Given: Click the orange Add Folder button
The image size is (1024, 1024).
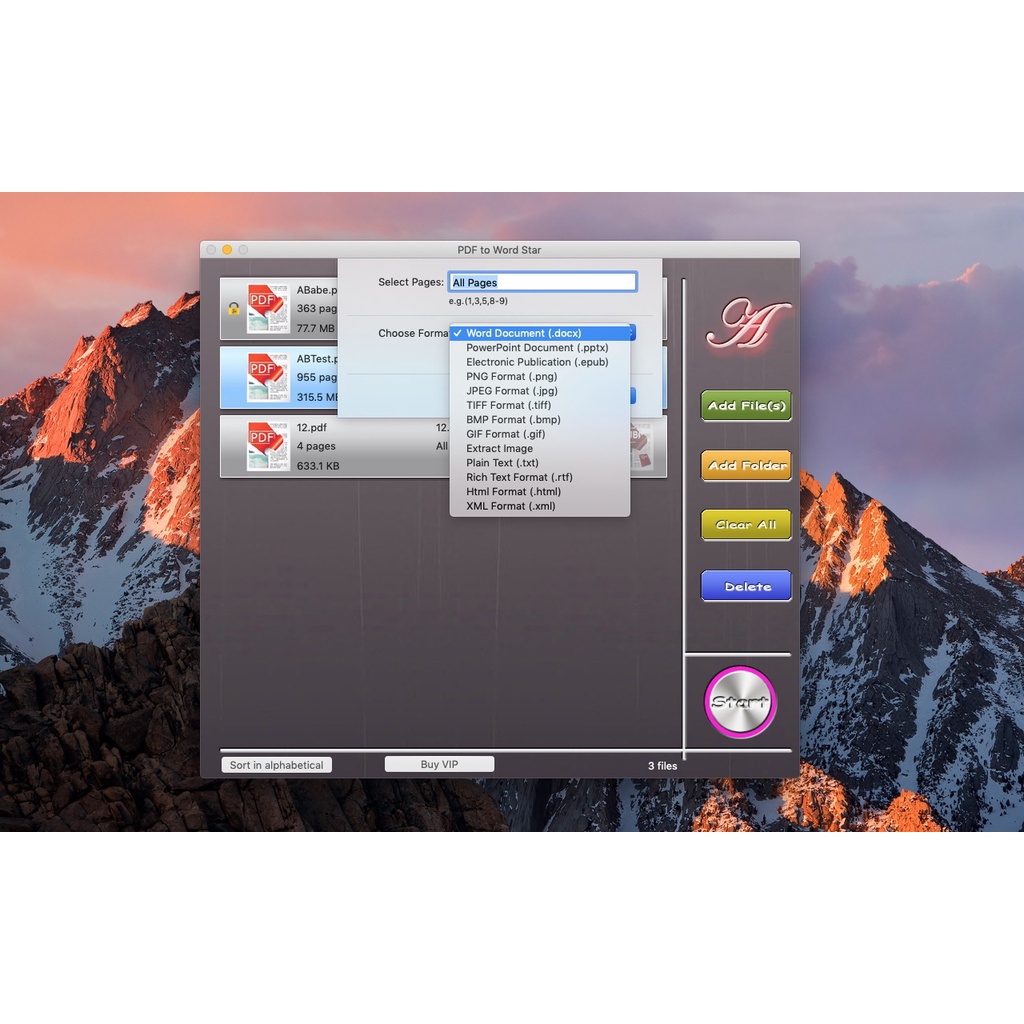Looking at the screenshot, I should tap(746, 465).
